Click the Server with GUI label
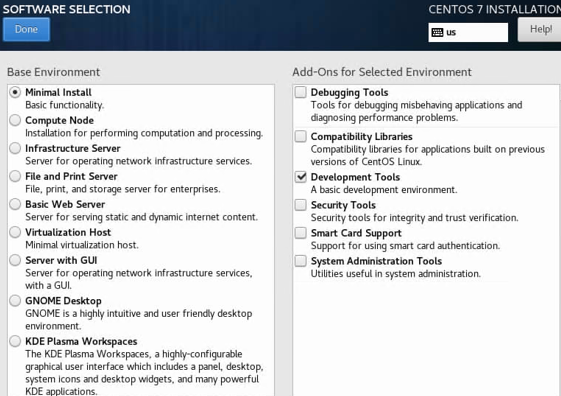This screenshot has width=561, height=396. 61,260
